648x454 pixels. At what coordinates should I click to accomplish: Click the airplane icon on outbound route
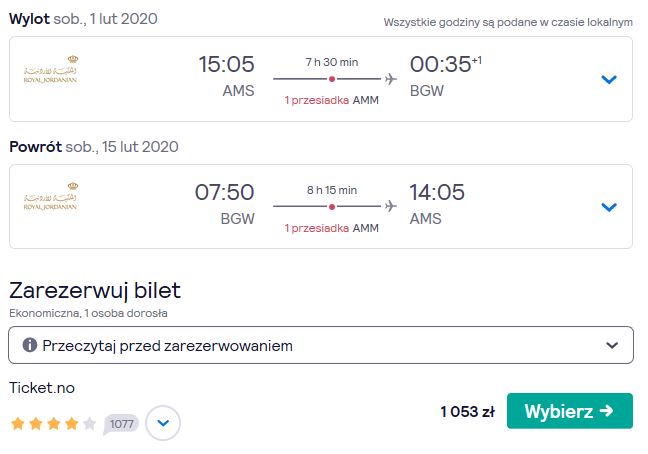click(x=391, y=79)
